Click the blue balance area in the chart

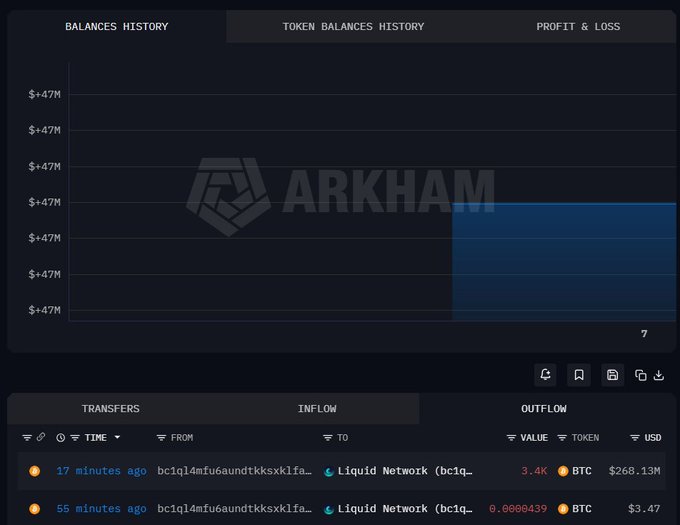564,262
